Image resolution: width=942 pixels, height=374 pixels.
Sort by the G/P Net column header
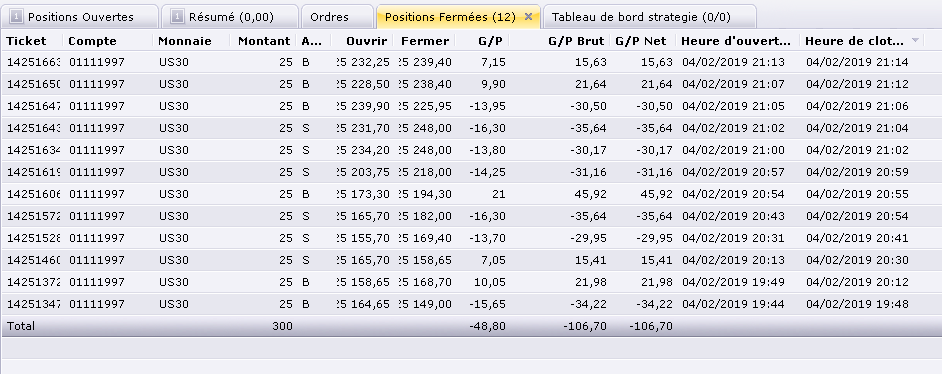642,41
